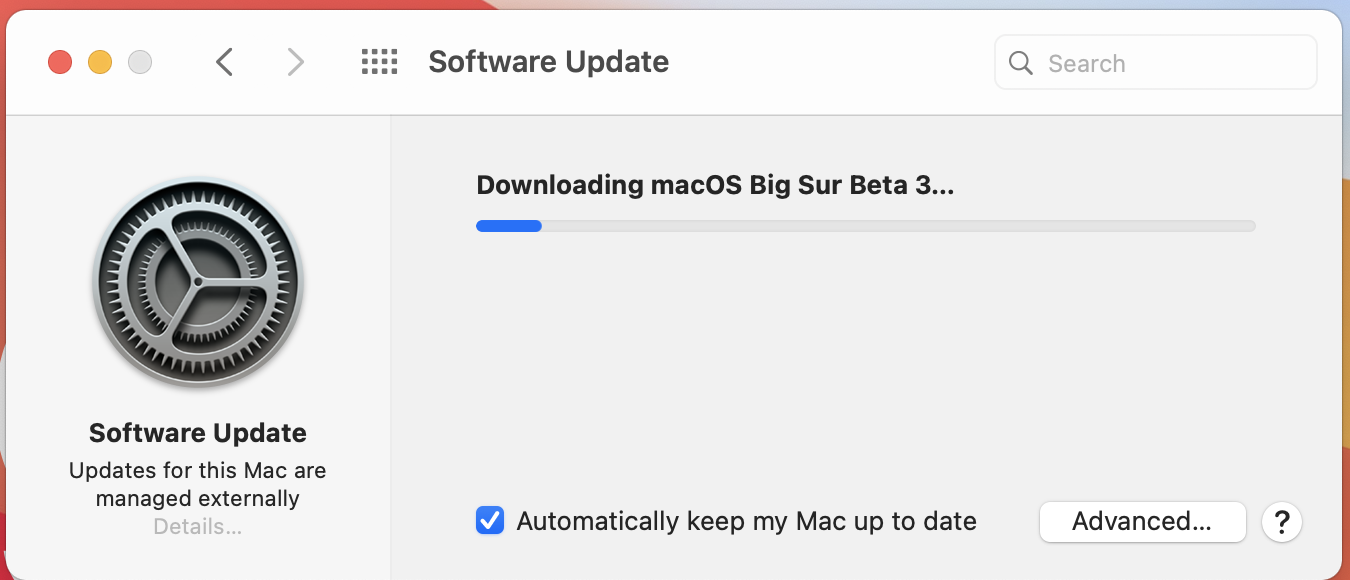Click the Downloading macOS Big Sur Beta 3 text
The width and height of the screenshot is (1350, 580).
pos(715,185)
